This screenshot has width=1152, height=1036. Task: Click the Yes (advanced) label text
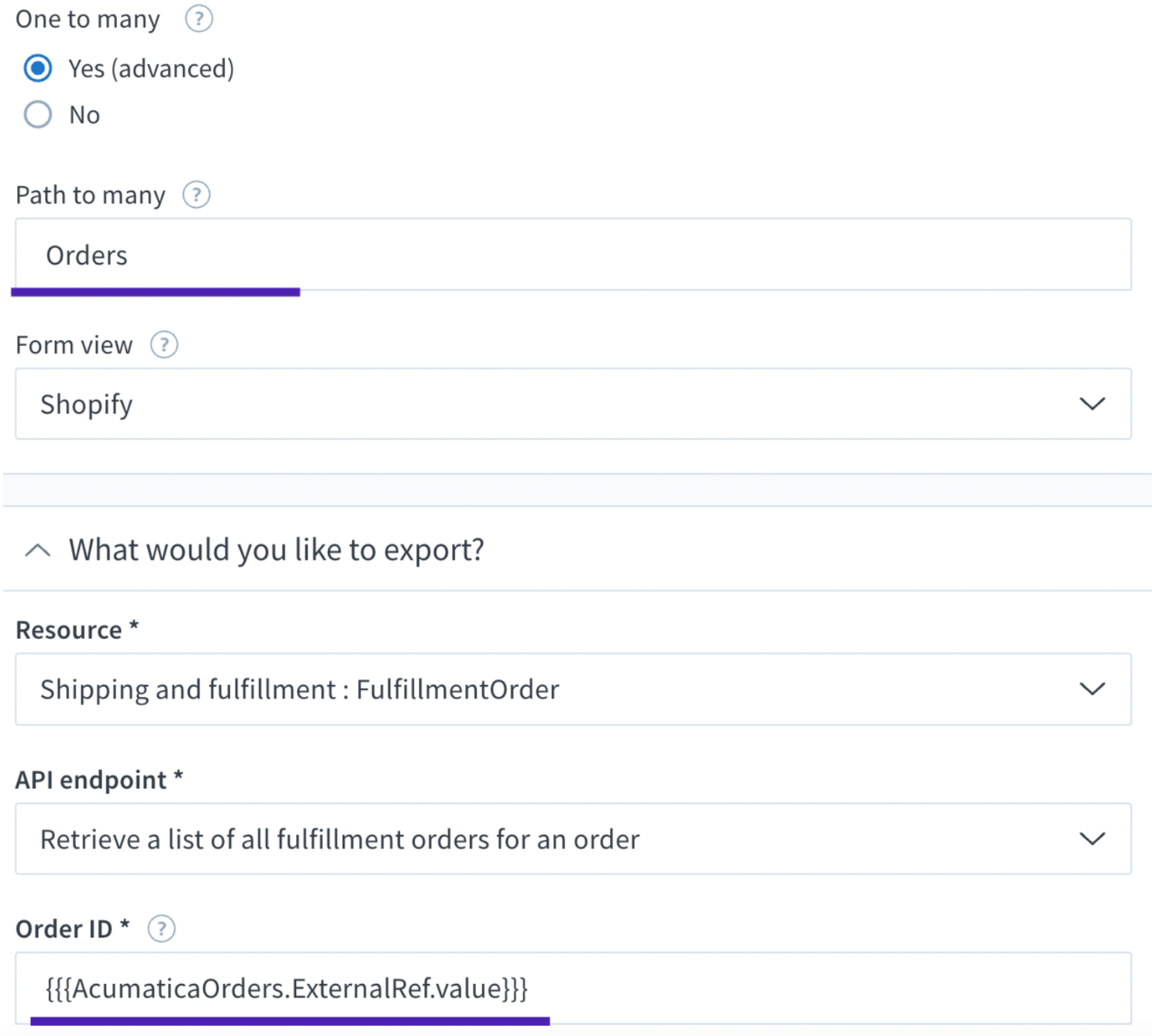[151, 69]
